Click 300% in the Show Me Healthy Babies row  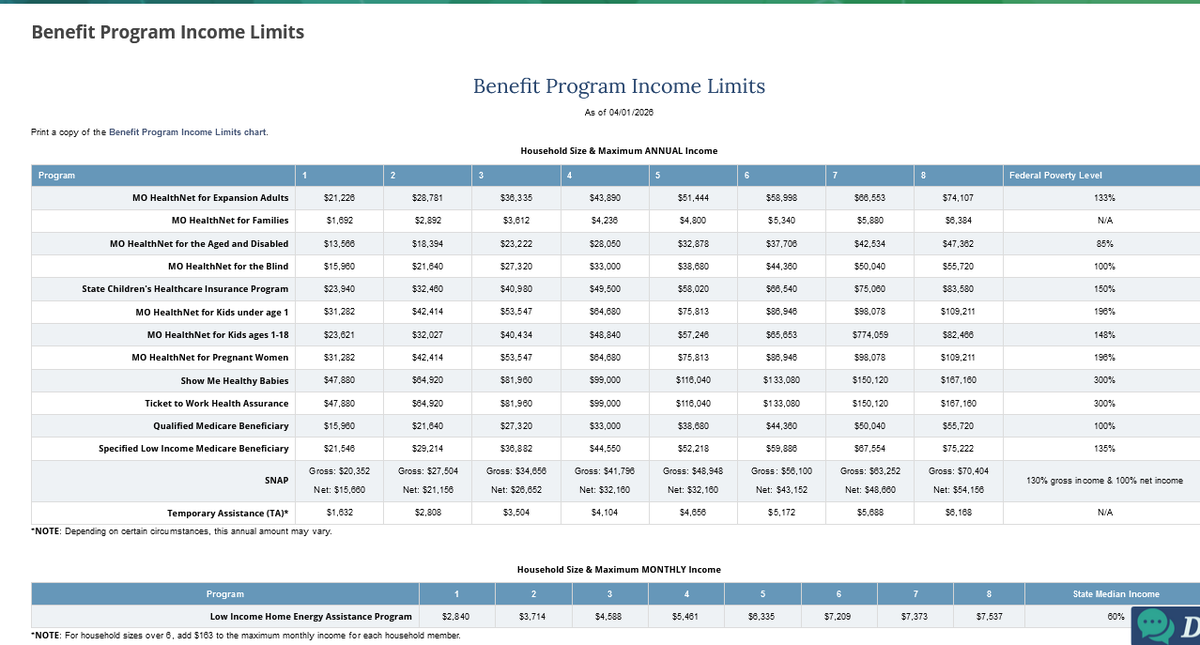[x=1105, y=380]
